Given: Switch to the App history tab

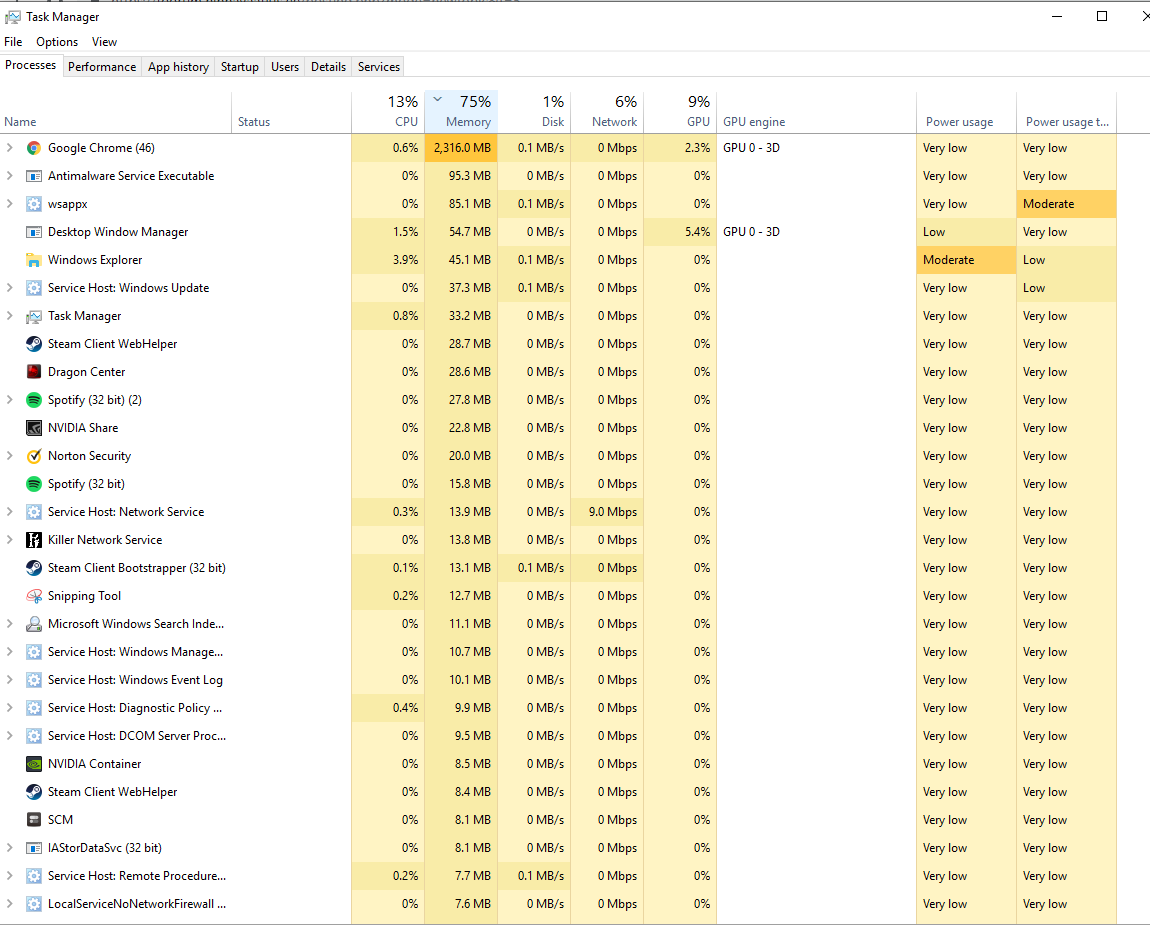Looking at the screenshot, I should (x=178, y=67).
